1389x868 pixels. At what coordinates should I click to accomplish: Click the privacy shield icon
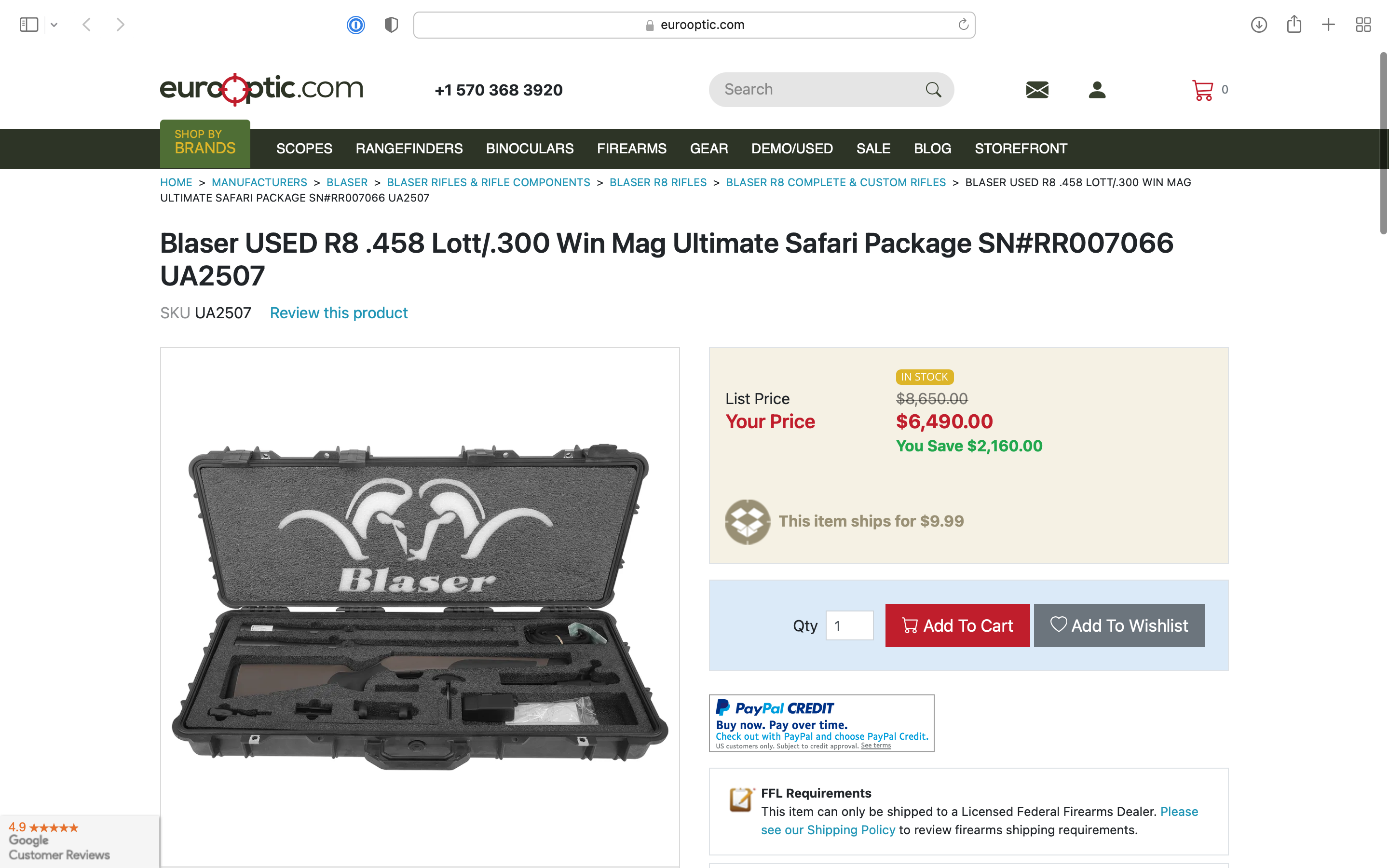coord(392,25)
